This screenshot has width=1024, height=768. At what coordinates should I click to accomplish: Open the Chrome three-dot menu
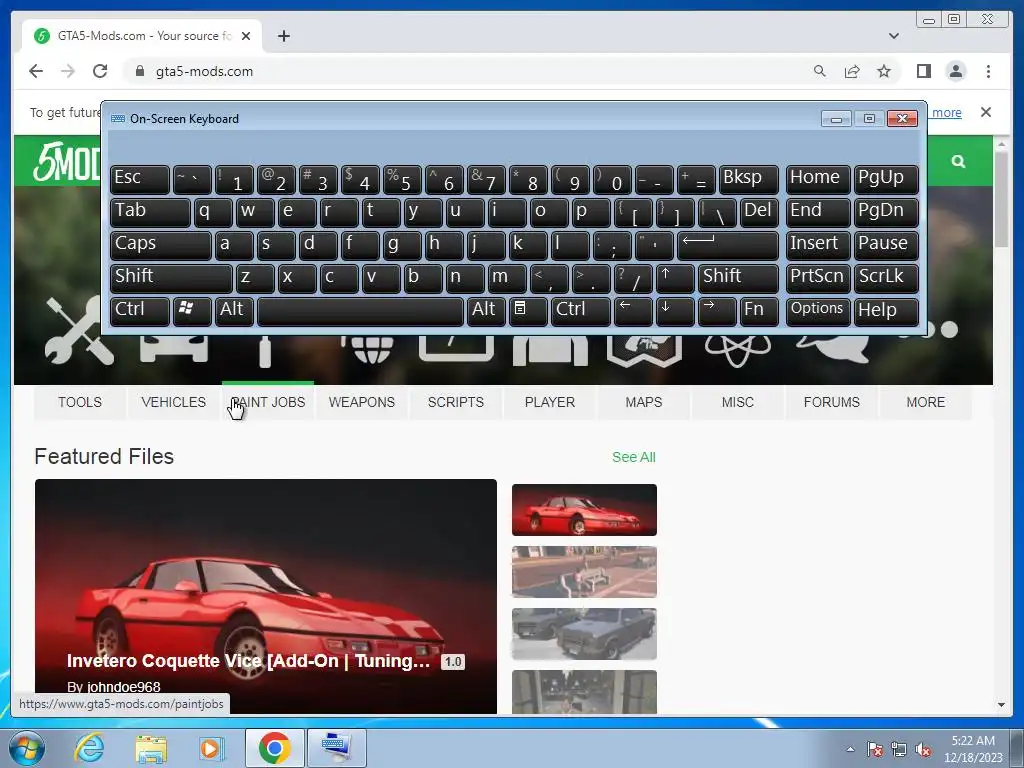(988, 71)
